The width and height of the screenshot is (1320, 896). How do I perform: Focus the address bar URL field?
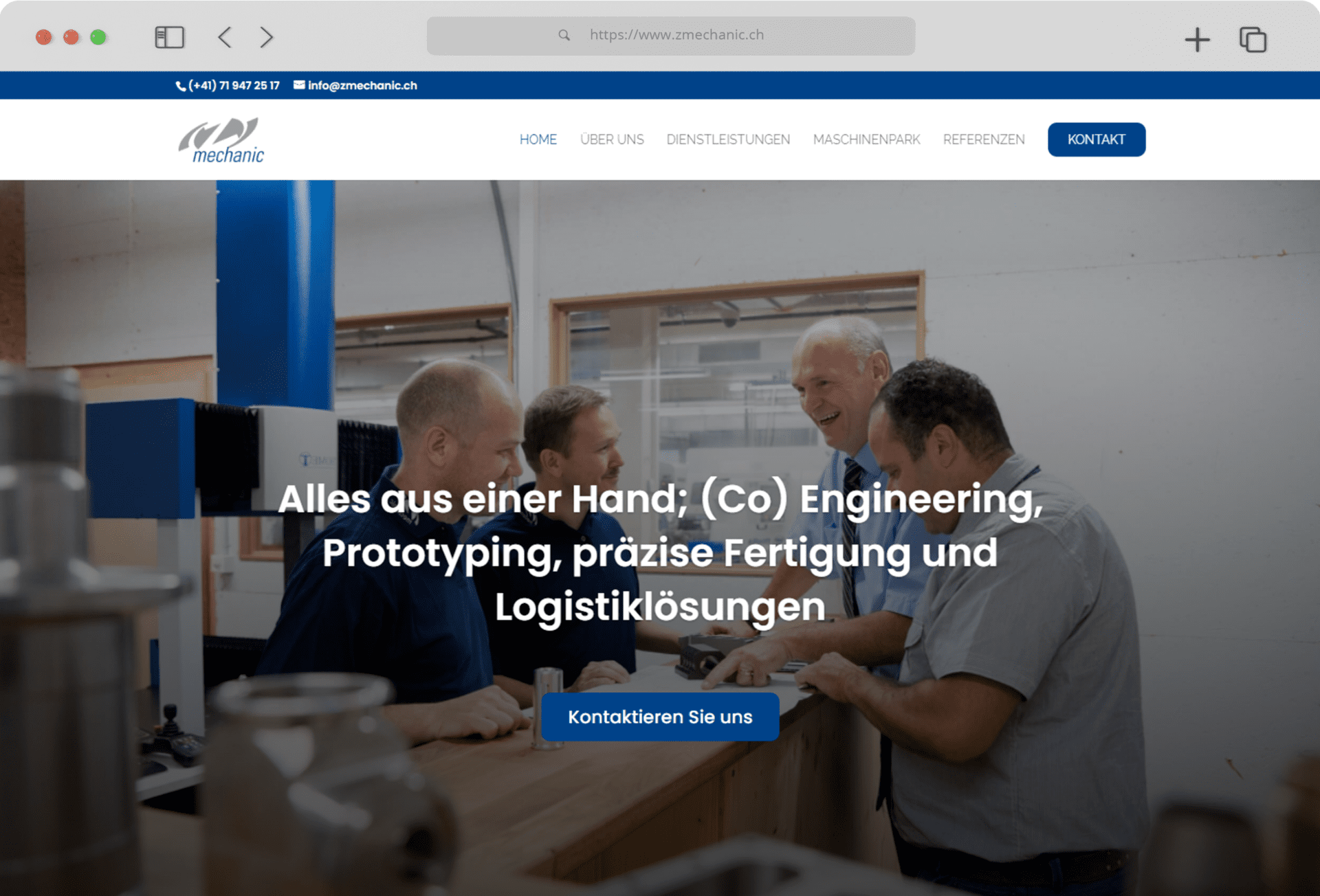pyautogui.click(x=670, y=36)
